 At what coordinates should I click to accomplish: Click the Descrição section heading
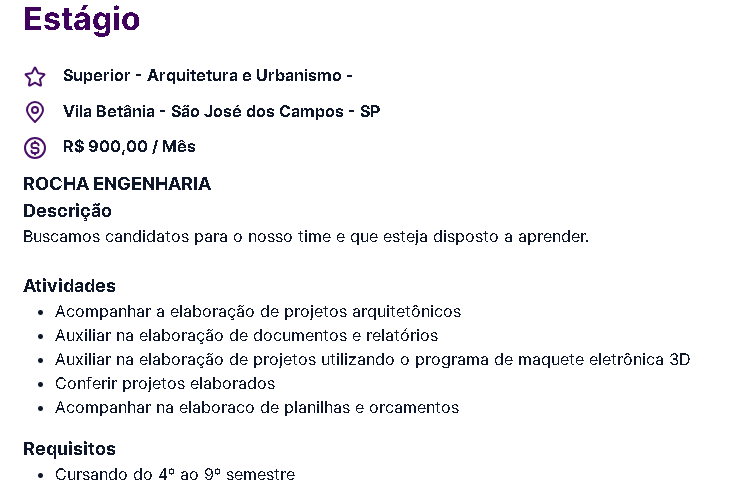click(x=67, y=211)
